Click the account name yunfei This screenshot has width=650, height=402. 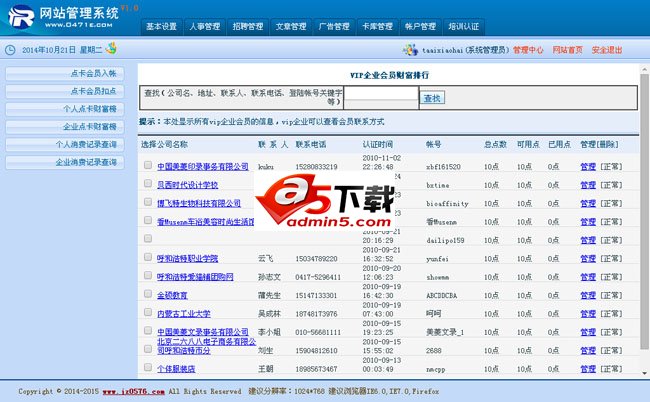click(437, 259)
